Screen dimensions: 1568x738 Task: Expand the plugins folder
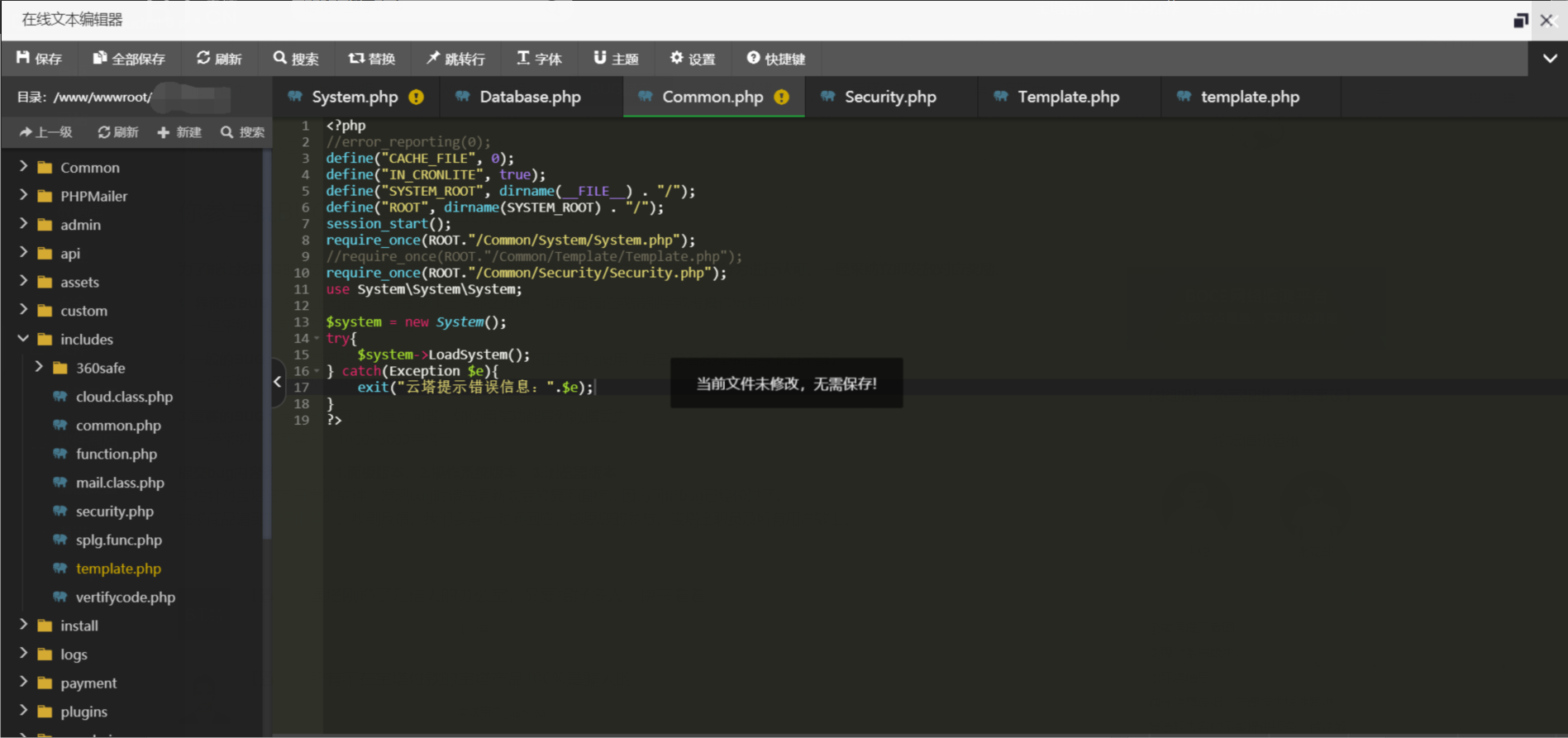23,711
